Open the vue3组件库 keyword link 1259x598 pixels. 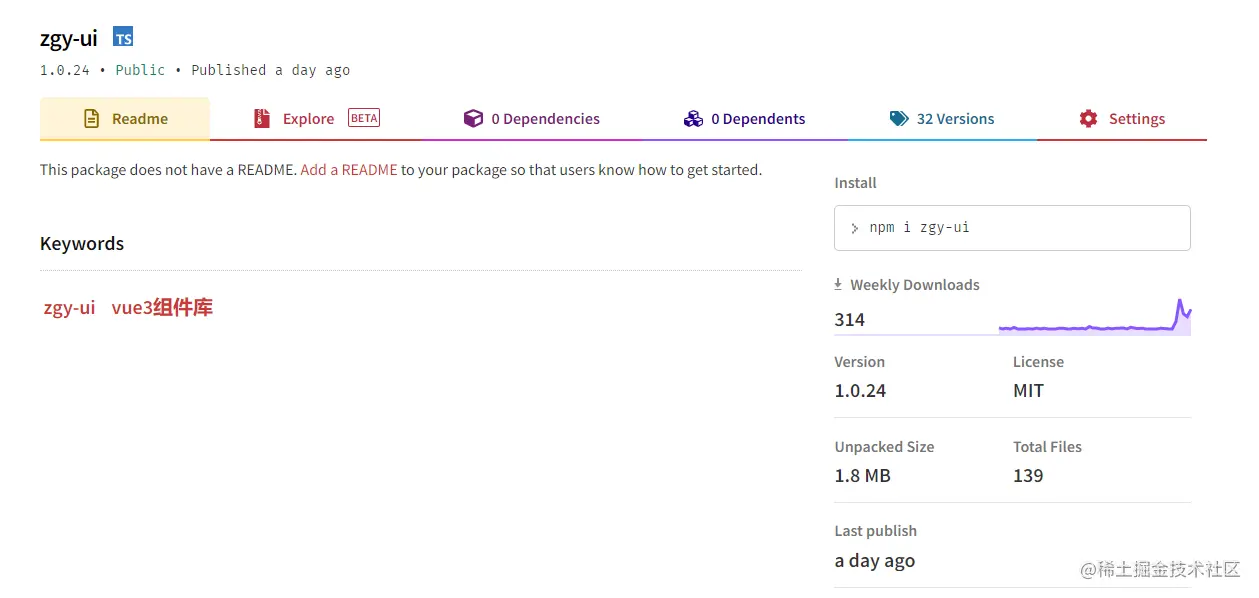pos(162,308)
